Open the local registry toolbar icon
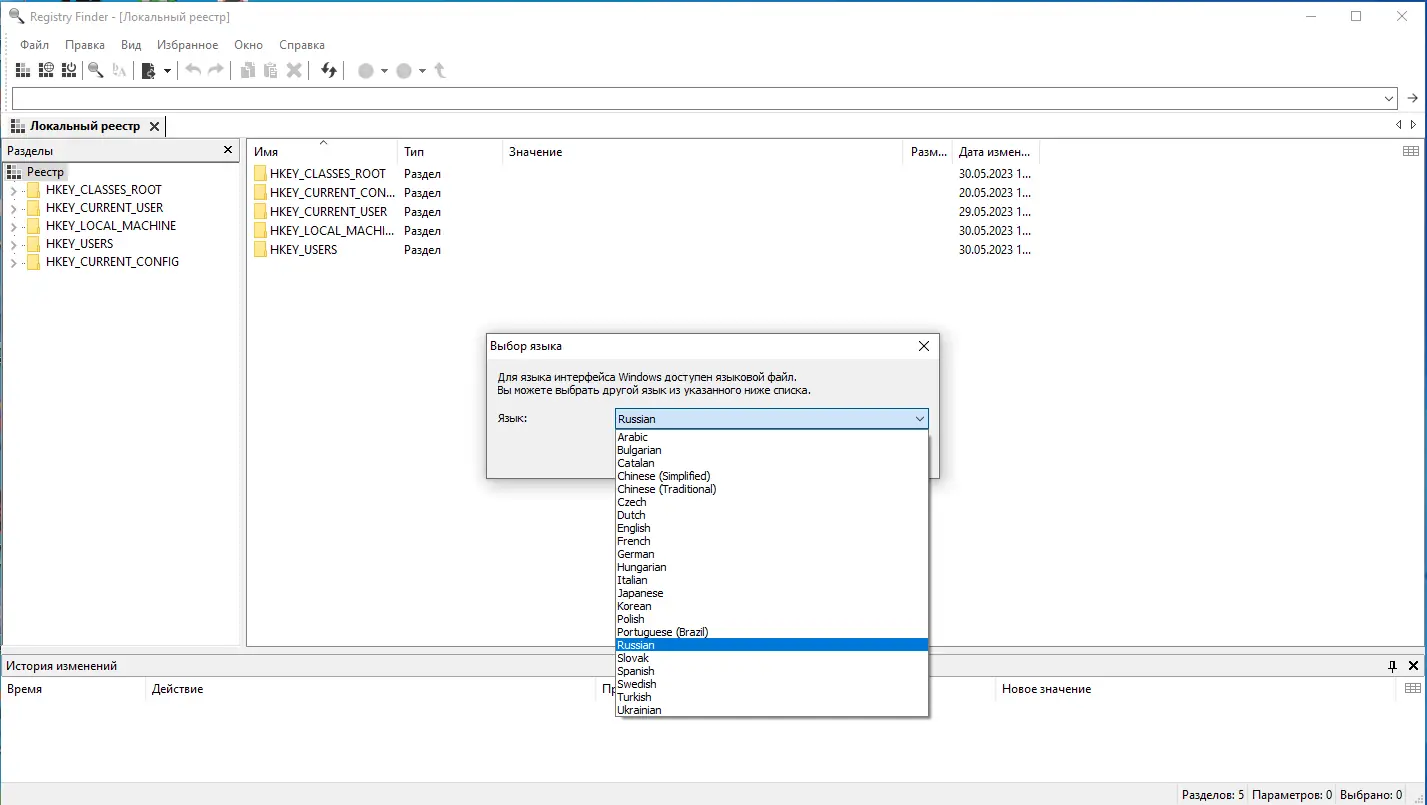Screen dimensions: 1427x805 pos(23,70)
